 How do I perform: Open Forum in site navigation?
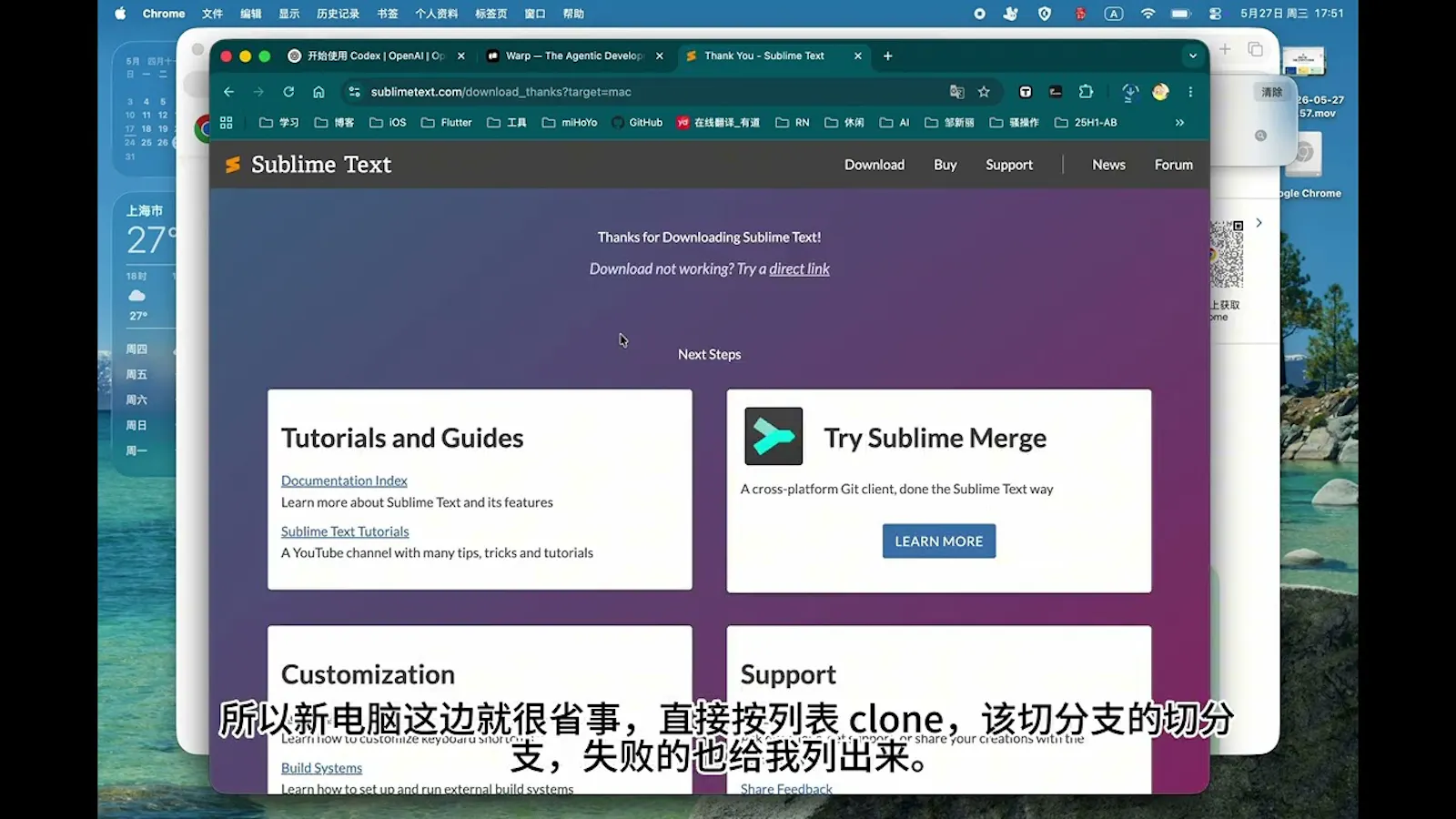click(1173, 165)
